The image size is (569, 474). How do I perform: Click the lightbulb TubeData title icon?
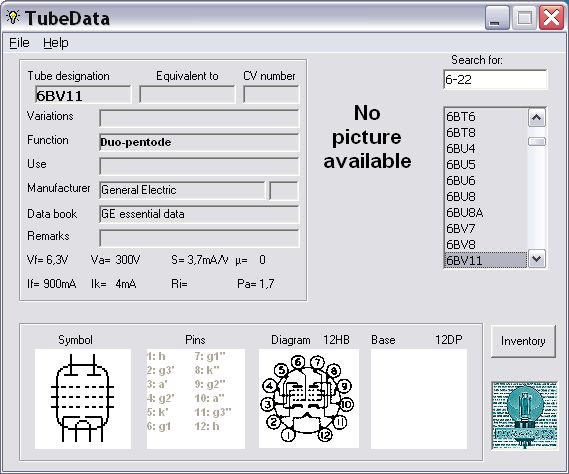[x=13, y=17]
